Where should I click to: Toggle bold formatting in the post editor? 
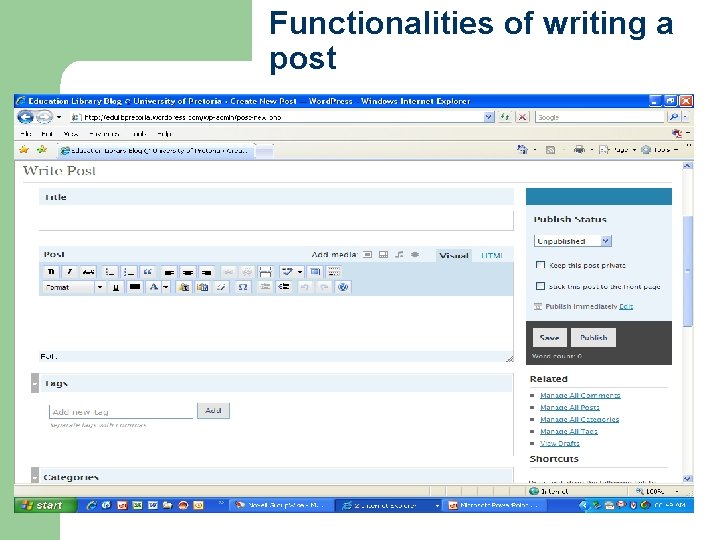[51, 272]
